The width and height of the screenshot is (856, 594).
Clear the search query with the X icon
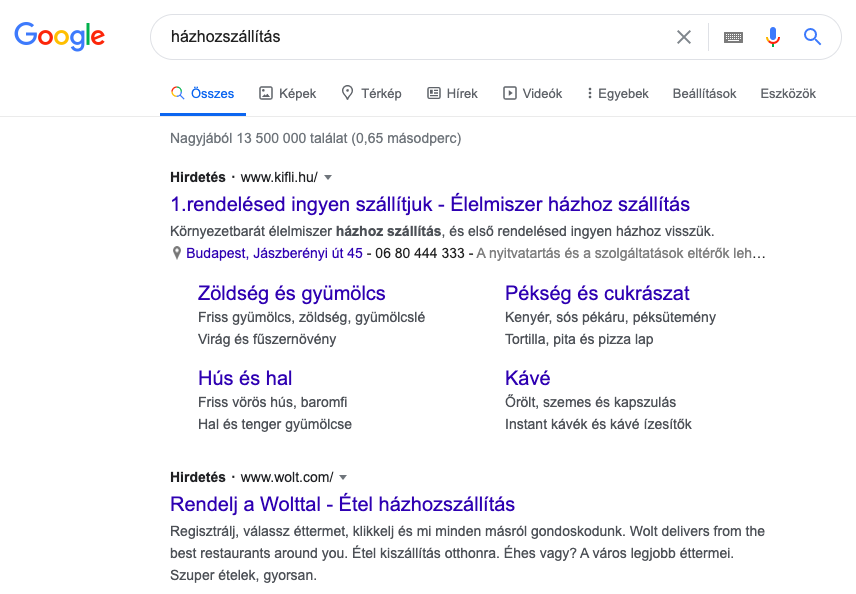(683, 37)
